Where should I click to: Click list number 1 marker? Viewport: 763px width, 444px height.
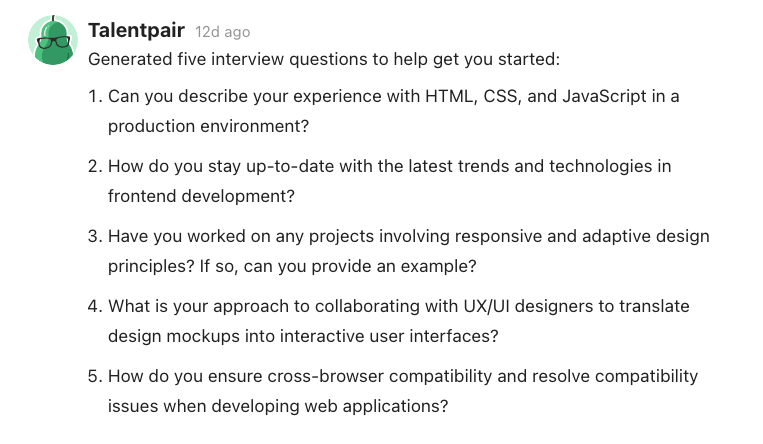(95, 97)
